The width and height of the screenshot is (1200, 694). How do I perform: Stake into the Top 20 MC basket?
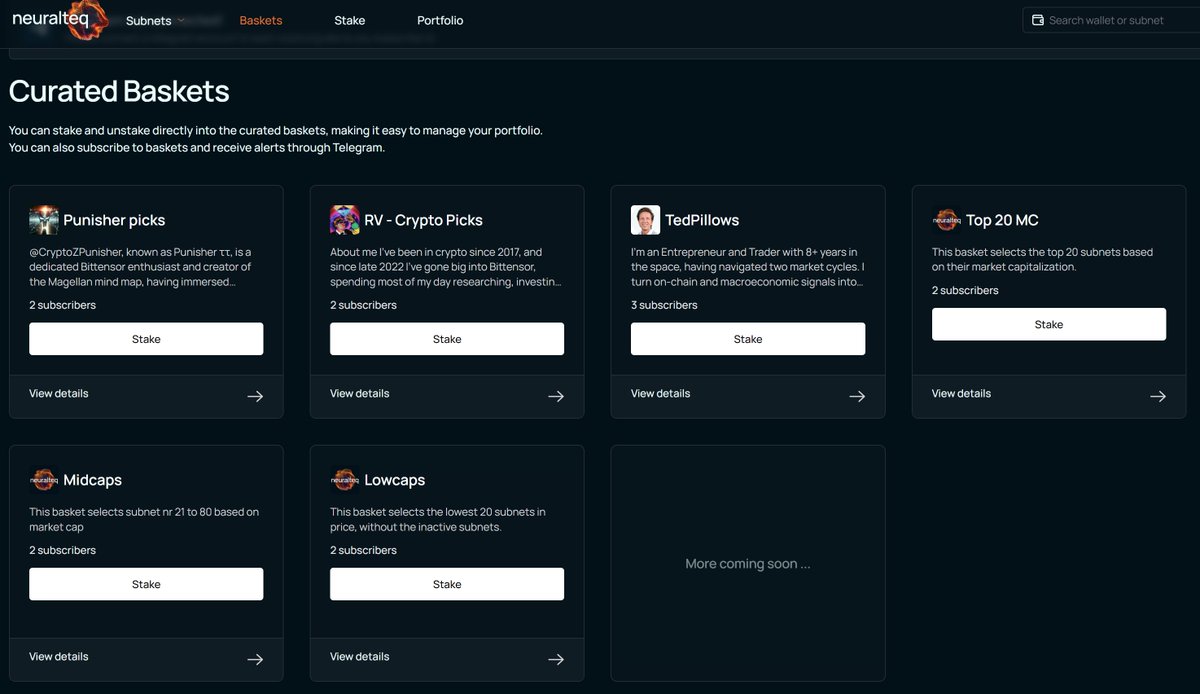click(1049, 324)
